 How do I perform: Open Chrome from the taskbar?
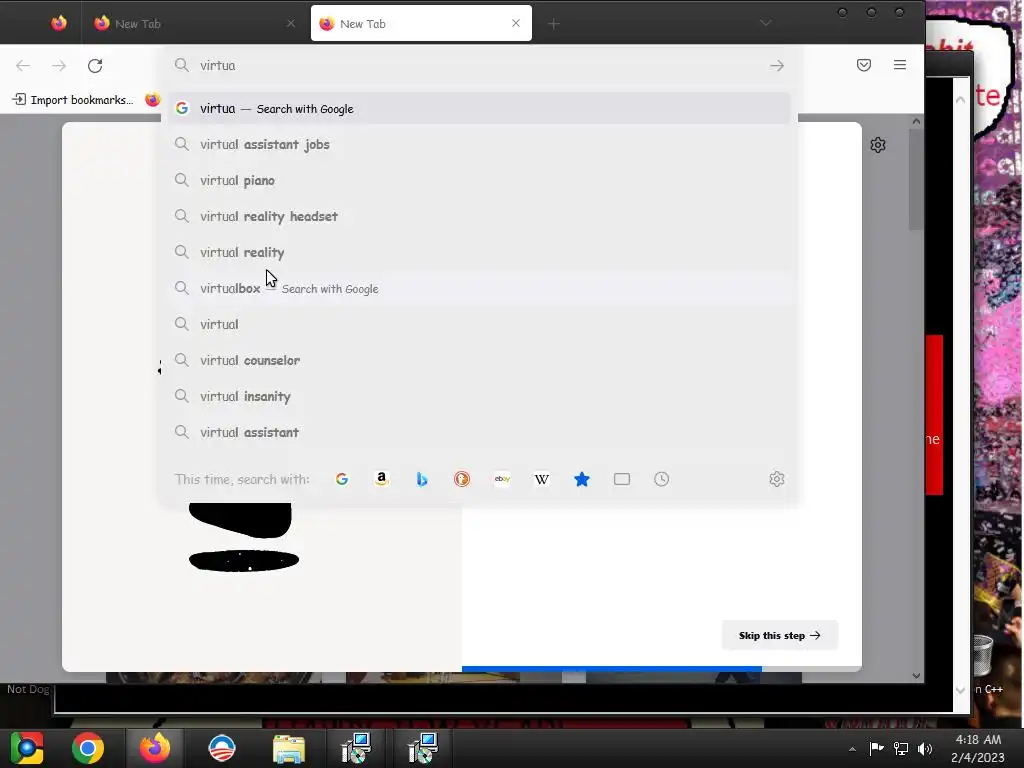[x=88, y=748]
